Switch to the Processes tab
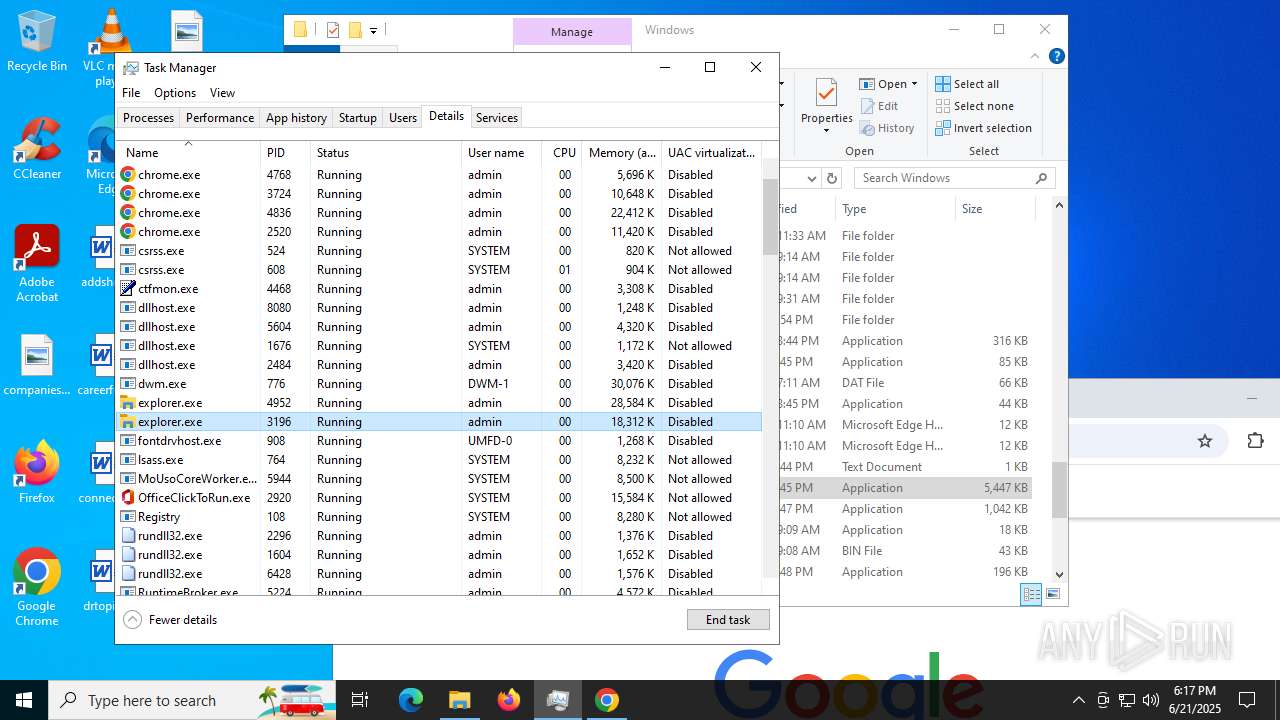1280x720 pixels. click(148, 118)
